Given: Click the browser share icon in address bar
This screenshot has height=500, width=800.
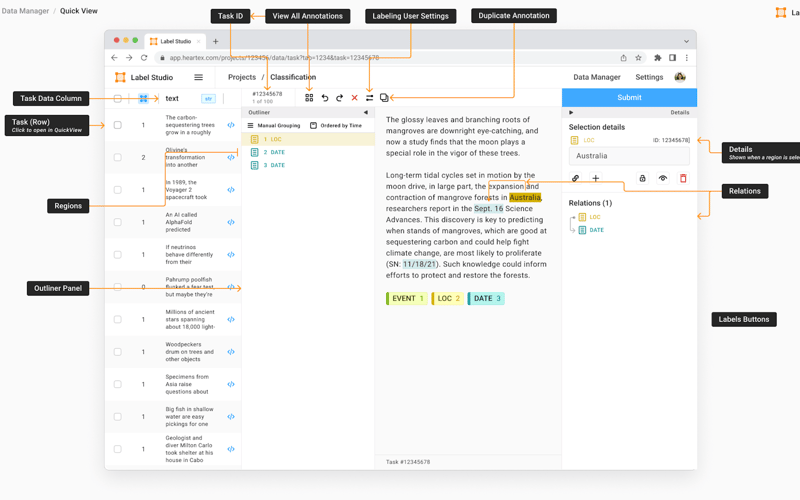Looking at the screenshot, I should tap(623, 58).
